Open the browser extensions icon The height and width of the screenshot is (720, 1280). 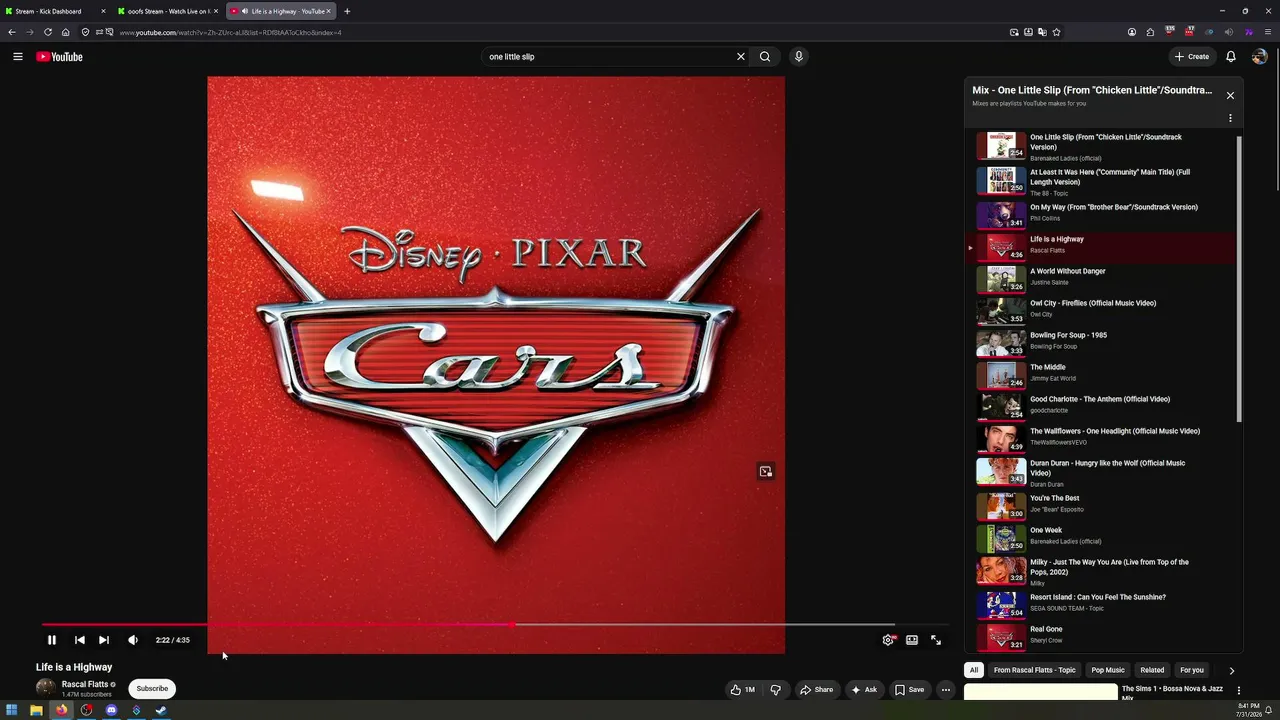click(x=1150, y=32)
